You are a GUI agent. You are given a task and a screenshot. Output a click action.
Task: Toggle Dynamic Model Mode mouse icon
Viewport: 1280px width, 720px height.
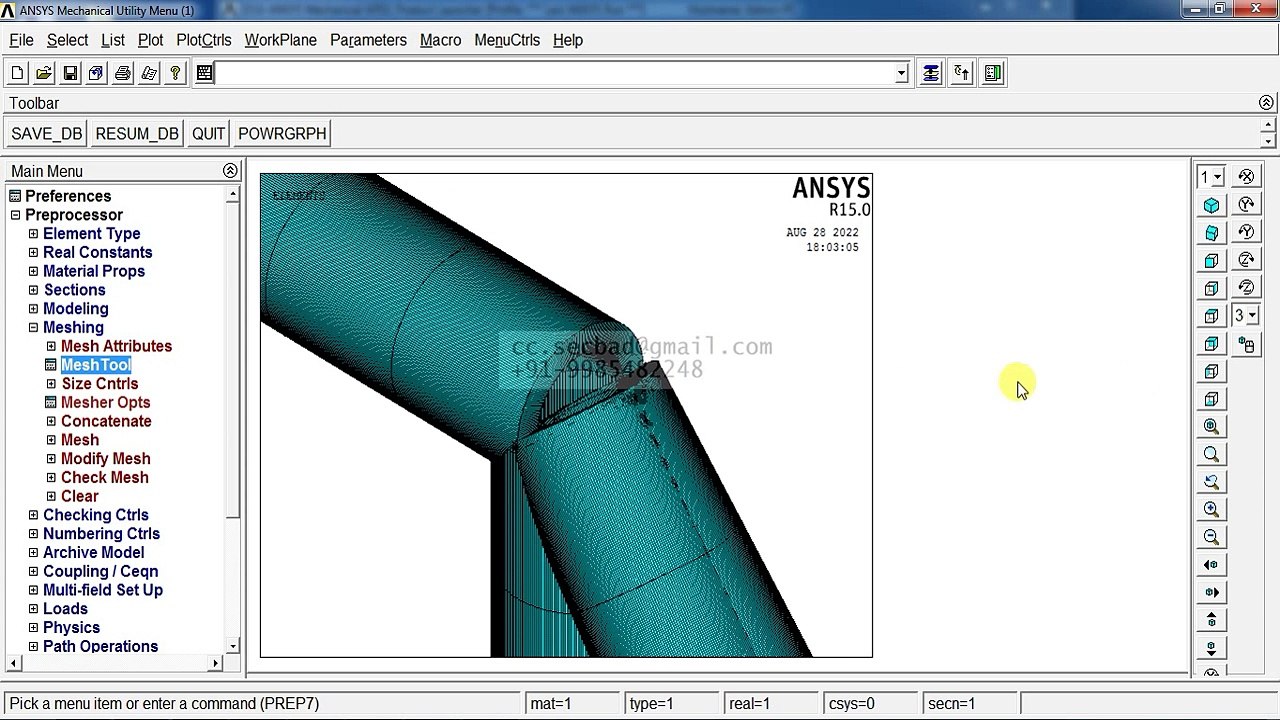[x=1246, y=345]
